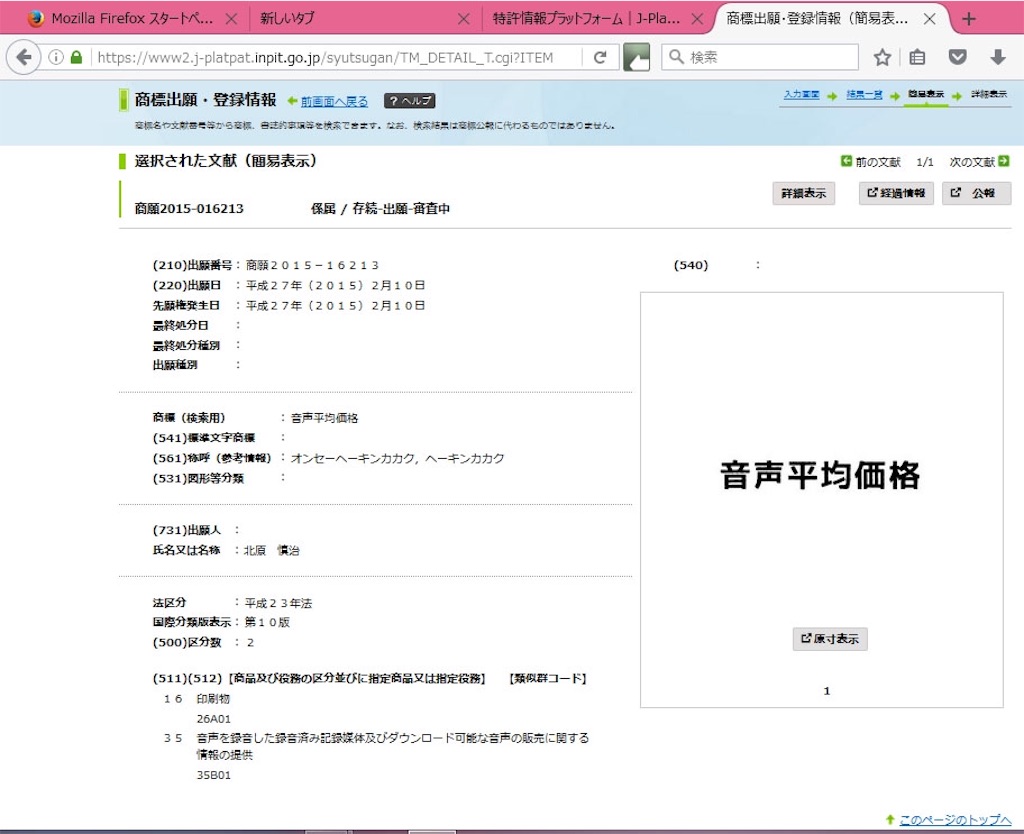1024x834 pixels.
Task: Go to 結果一覧 breadcrumb link
Action: [x=864, y=95]
